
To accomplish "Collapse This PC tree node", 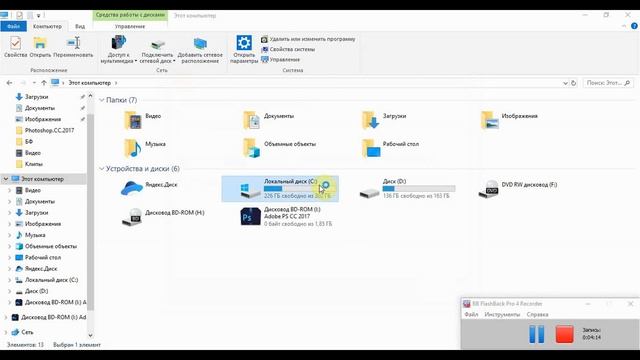I will tap(6, 179).
